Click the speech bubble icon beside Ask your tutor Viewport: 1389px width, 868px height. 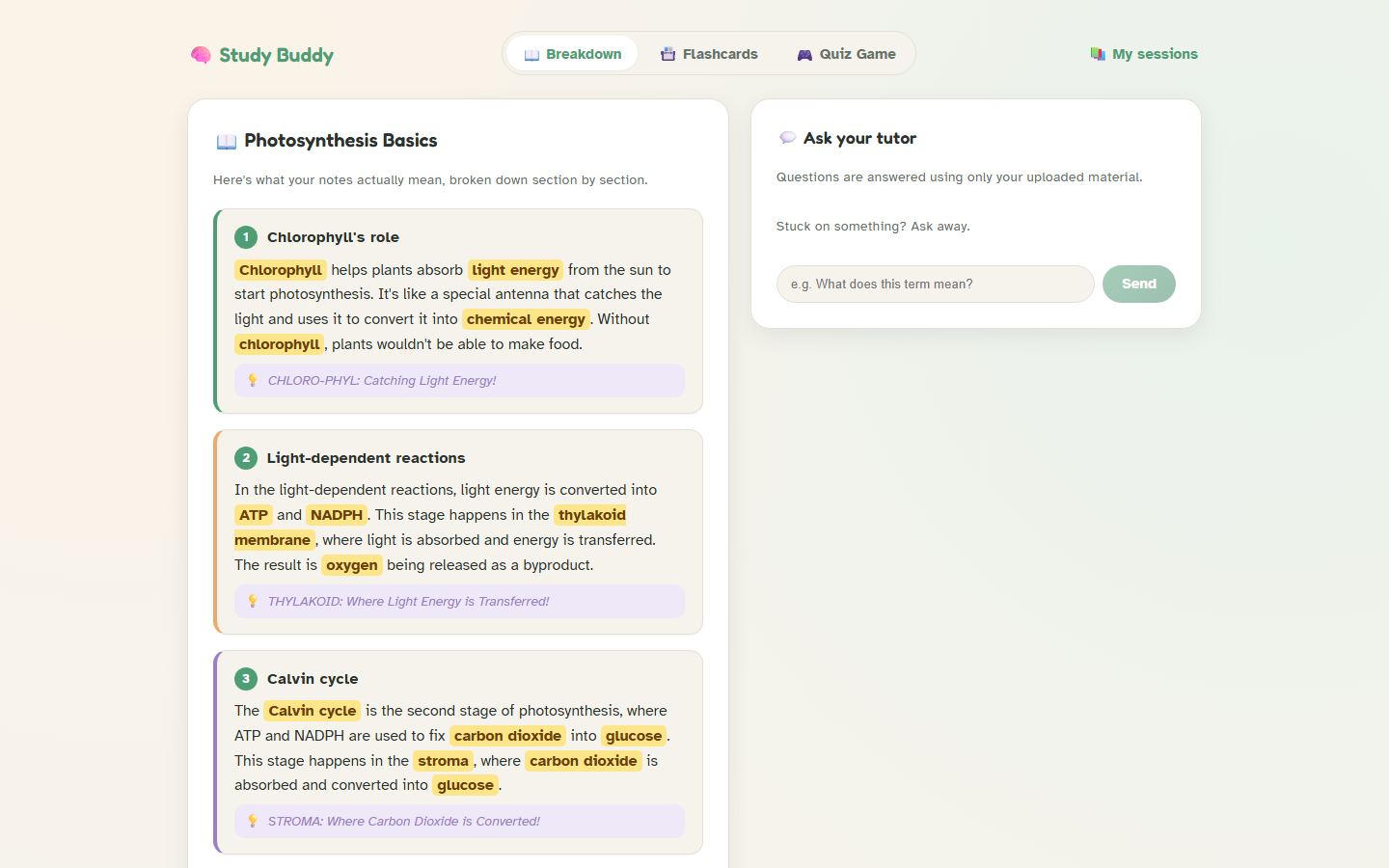pos(787,138)
